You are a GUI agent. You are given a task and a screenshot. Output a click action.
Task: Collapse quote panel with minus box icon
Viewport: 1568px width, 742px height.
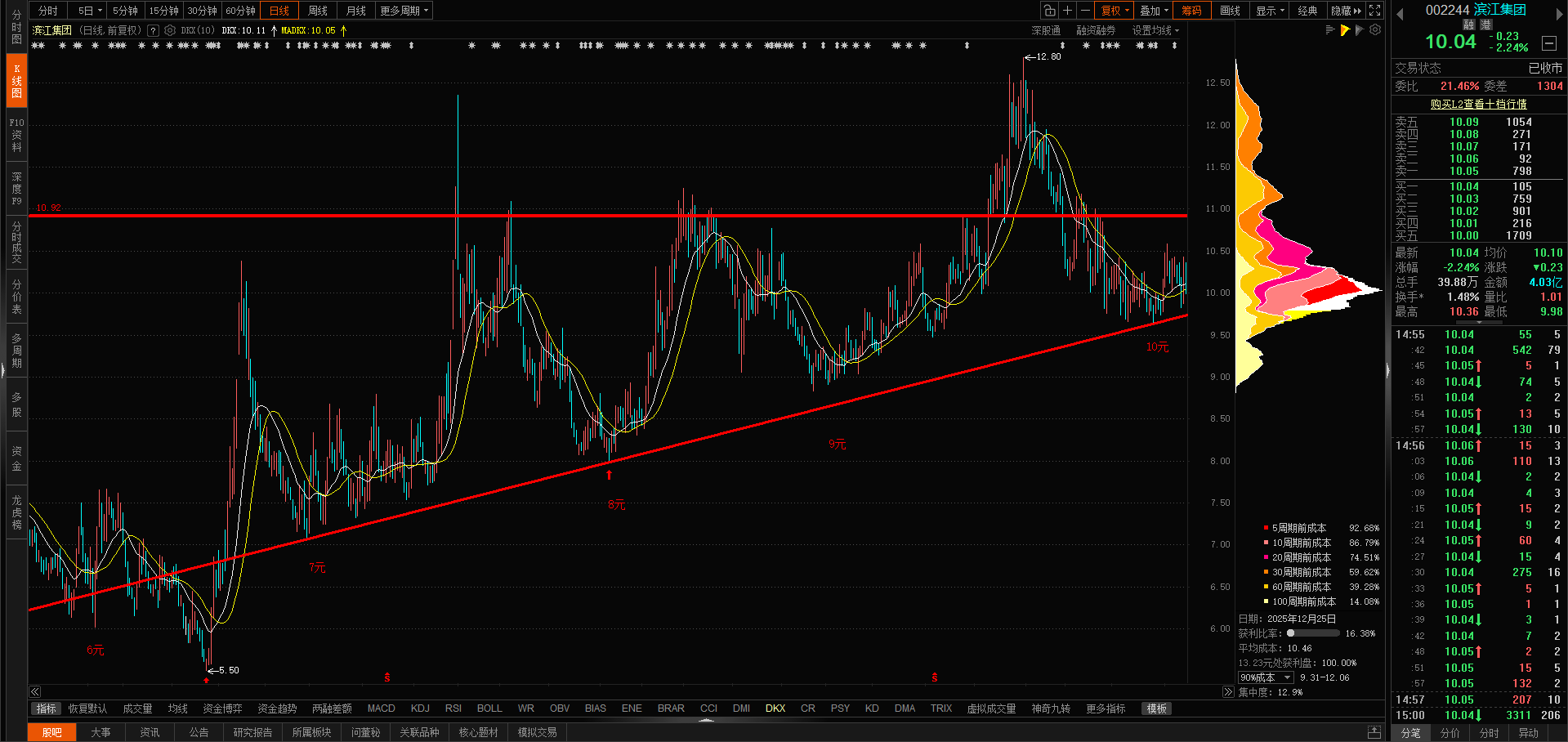[1548, 42]
